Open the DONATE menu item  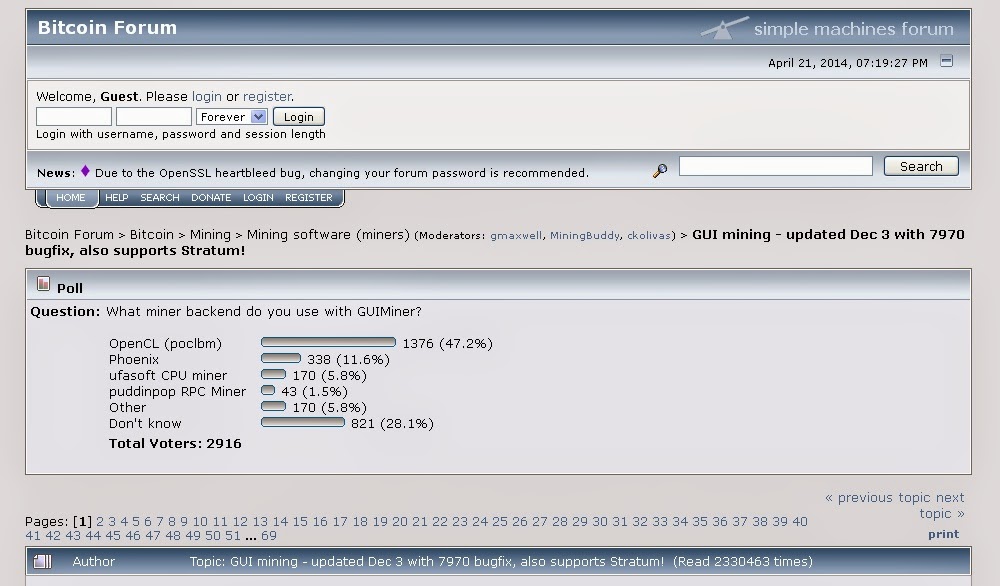tap(211, 198)
